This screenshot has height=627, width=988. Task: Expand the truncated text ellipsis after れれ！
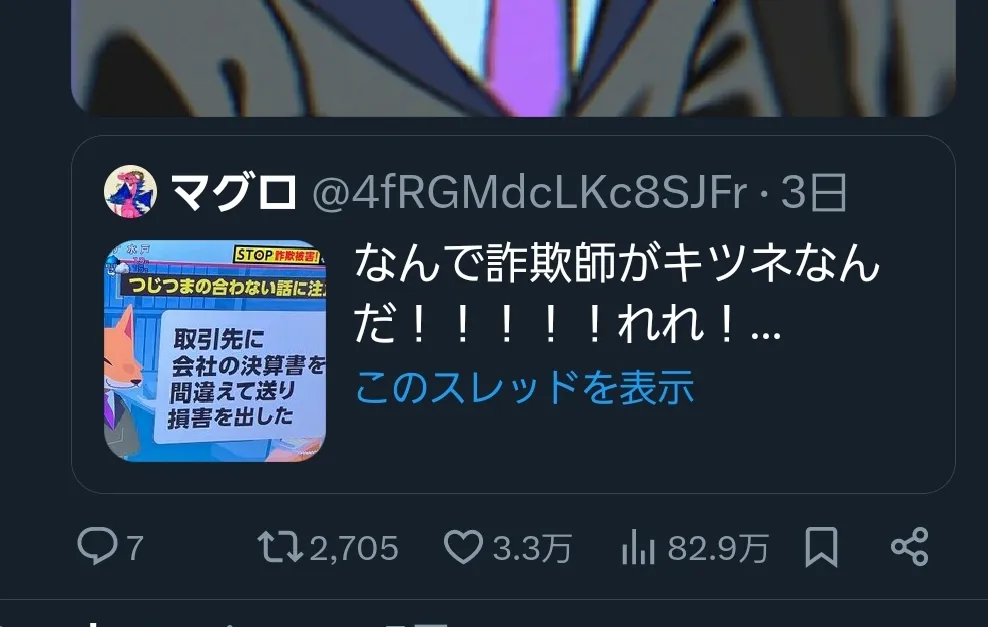click(x=766, y=334)
